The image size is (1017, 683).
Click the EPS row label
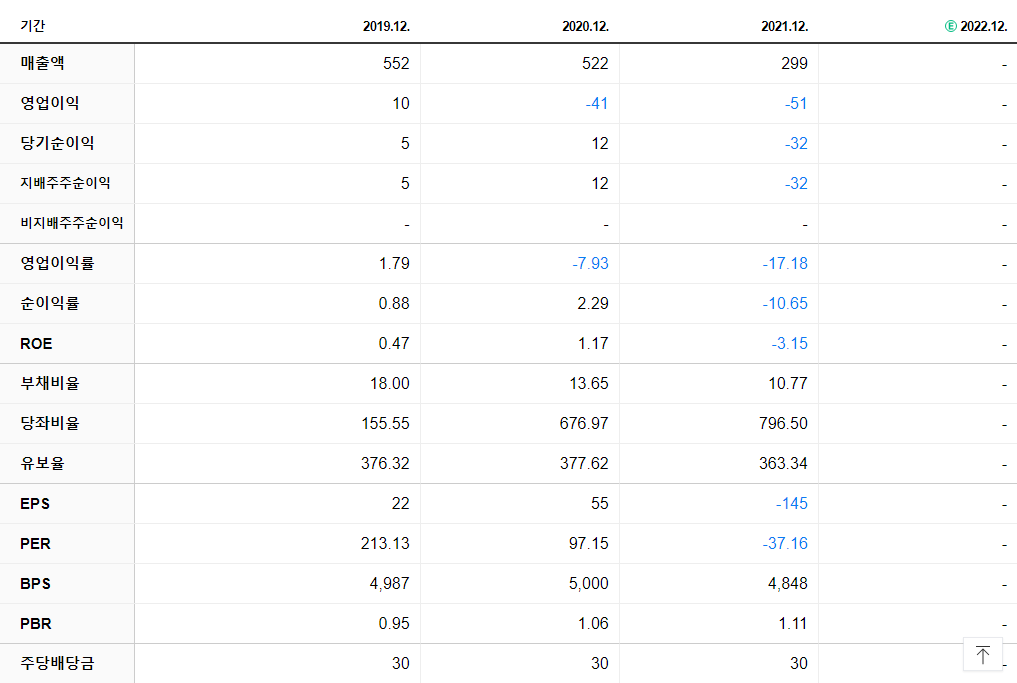pyautogui.click(x=35, y=504)
